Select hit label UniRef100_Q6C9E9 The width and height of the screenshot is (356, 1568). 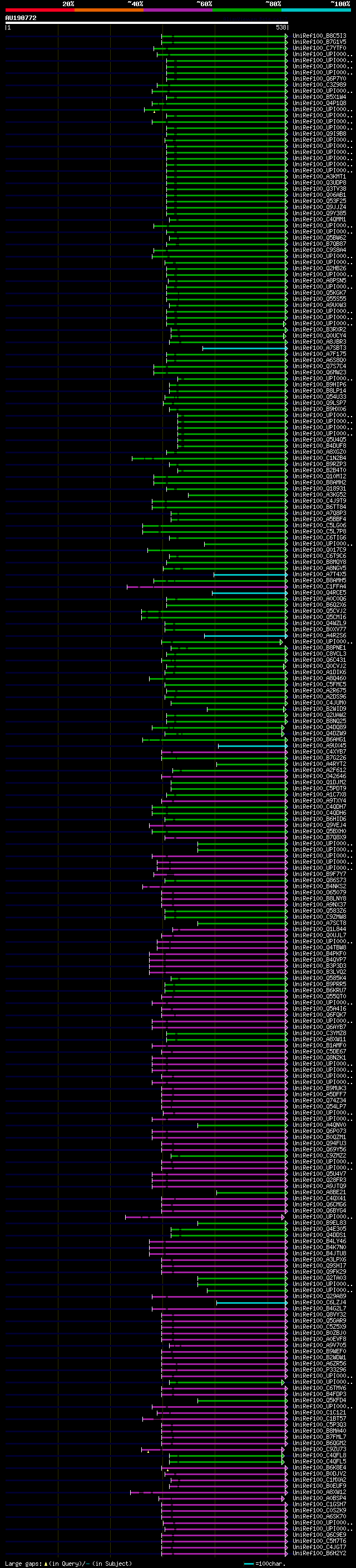[319, 1535]
